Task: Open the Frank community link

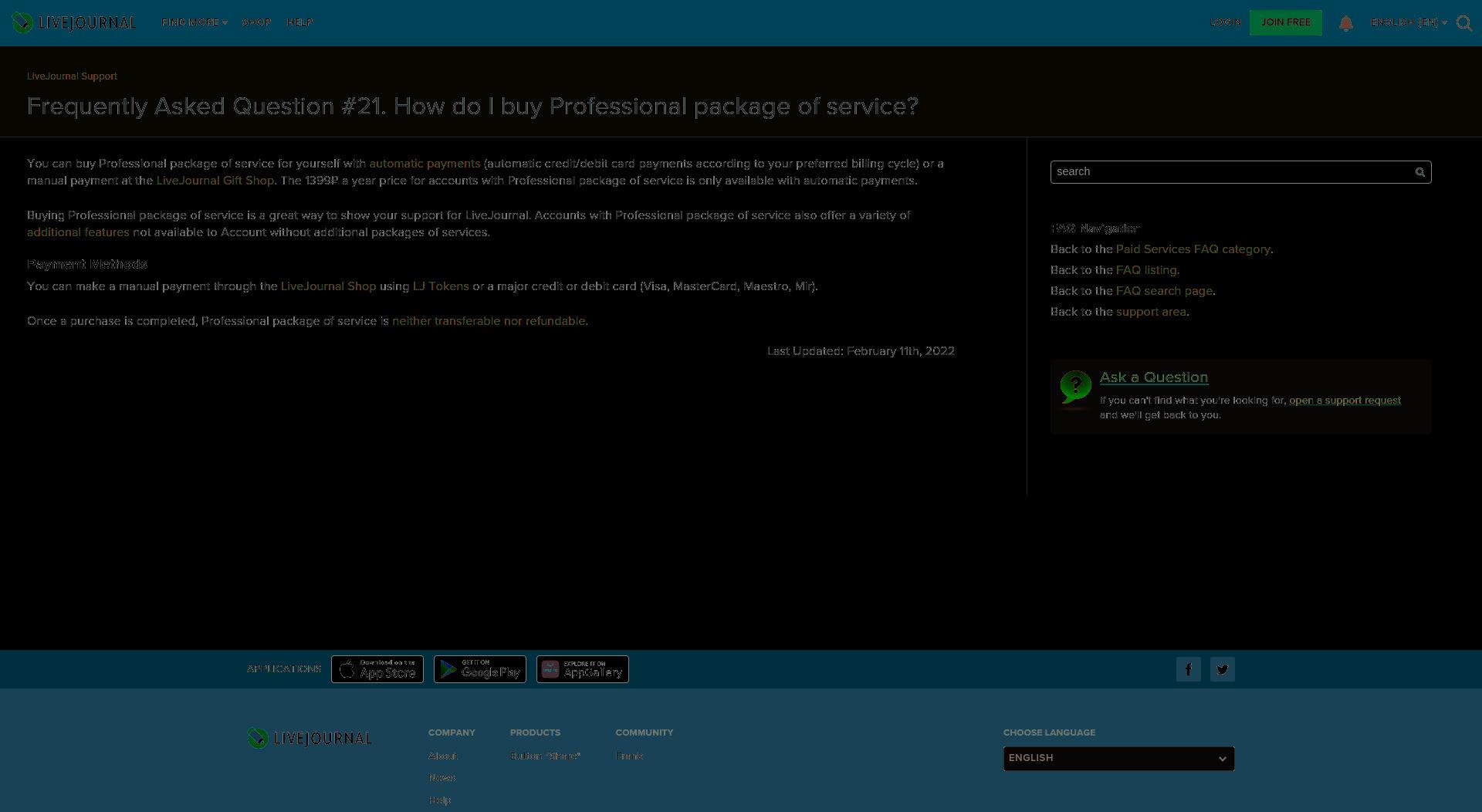Action: click(x=629, y=756)
